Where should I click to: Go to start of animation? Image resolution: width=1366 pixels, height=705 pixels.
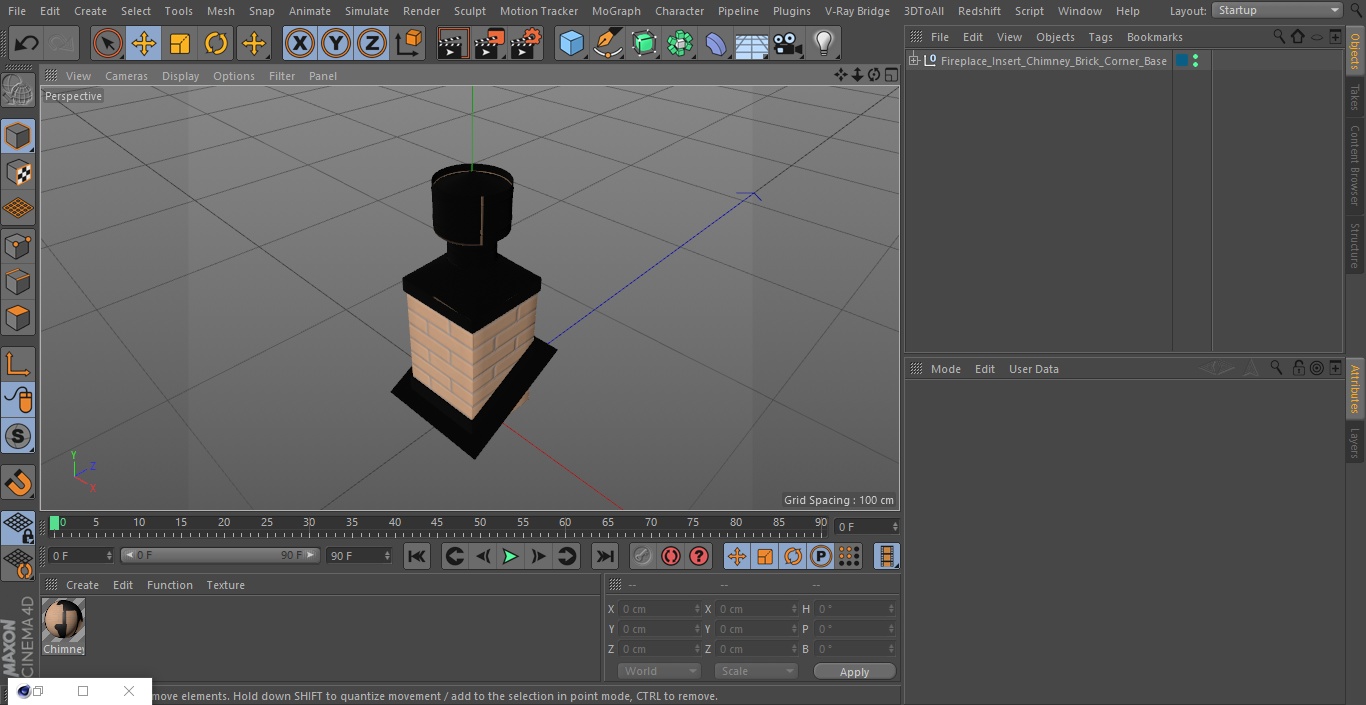coord(417,556)
